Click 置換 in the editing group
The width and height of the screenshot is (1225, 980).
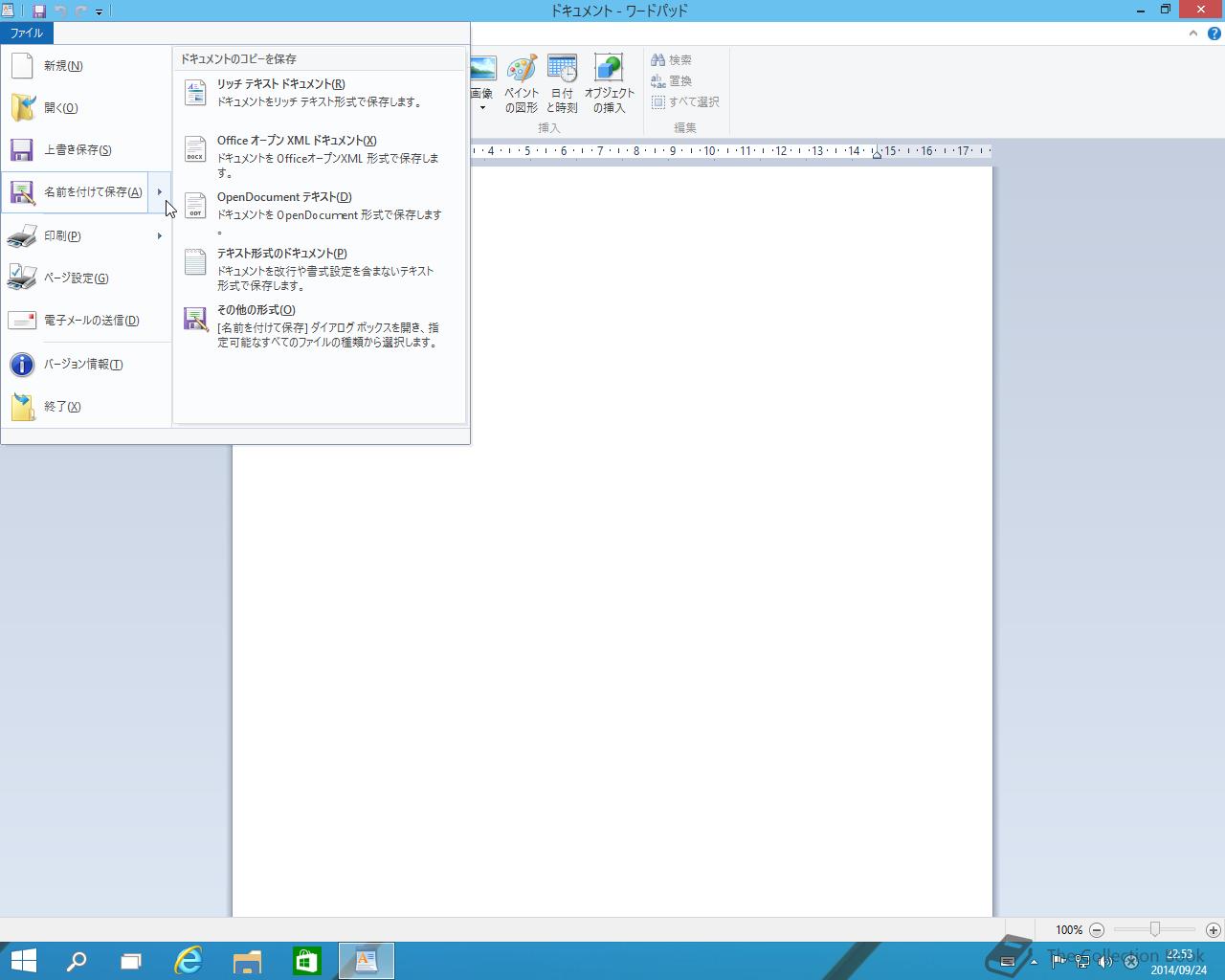672,80
